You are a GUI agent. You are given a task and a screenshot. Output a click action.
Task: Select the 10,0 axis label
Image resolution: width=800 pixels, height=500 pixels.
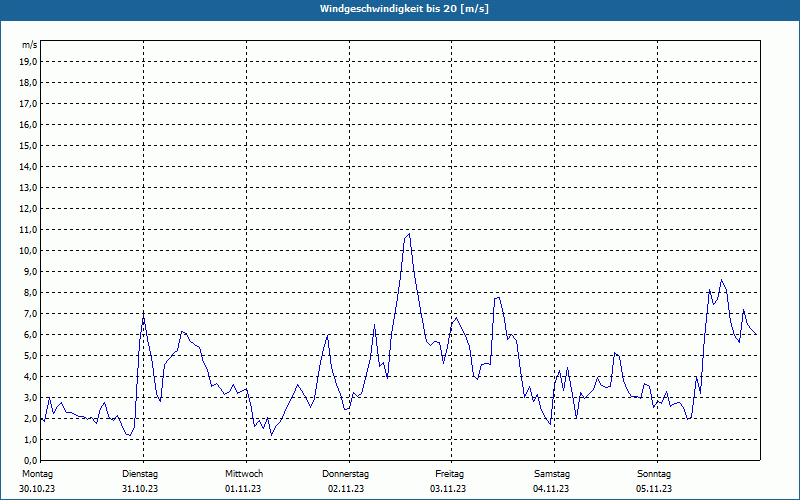[28, 251]
